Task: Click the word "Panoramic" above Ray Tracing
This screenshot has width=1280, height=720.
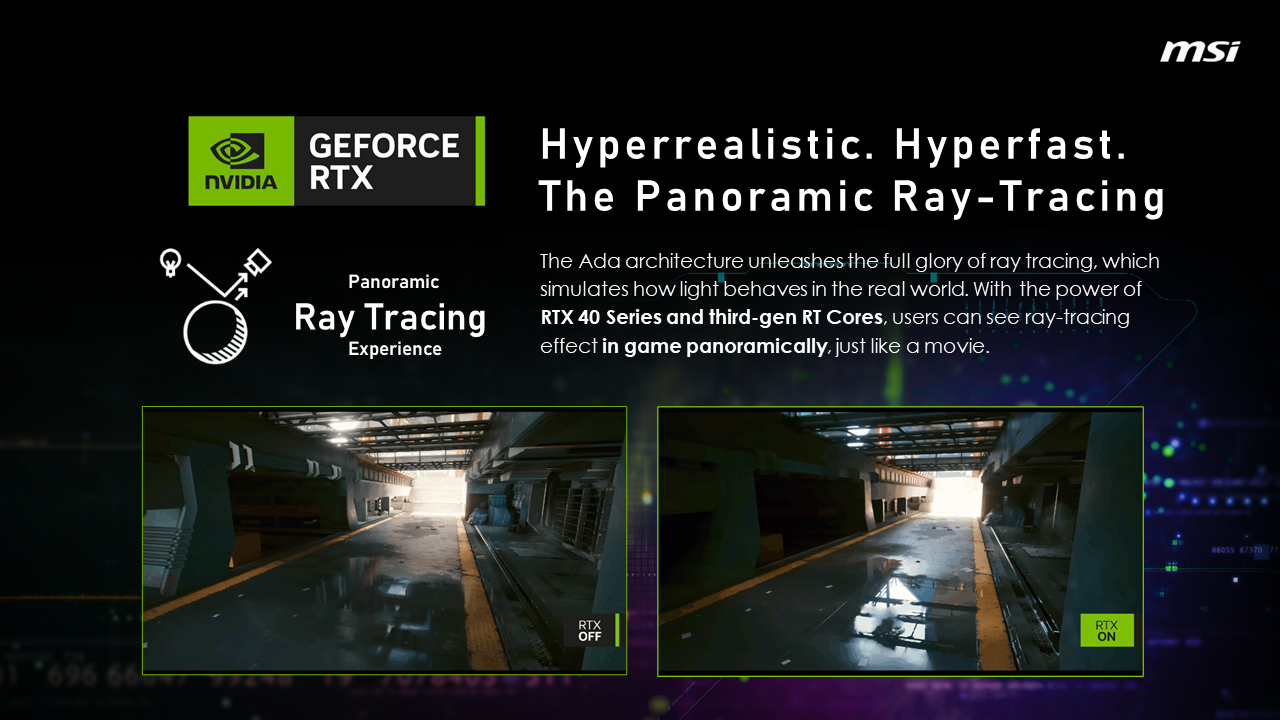Action: pyautogui.click(x=394, y=282)
